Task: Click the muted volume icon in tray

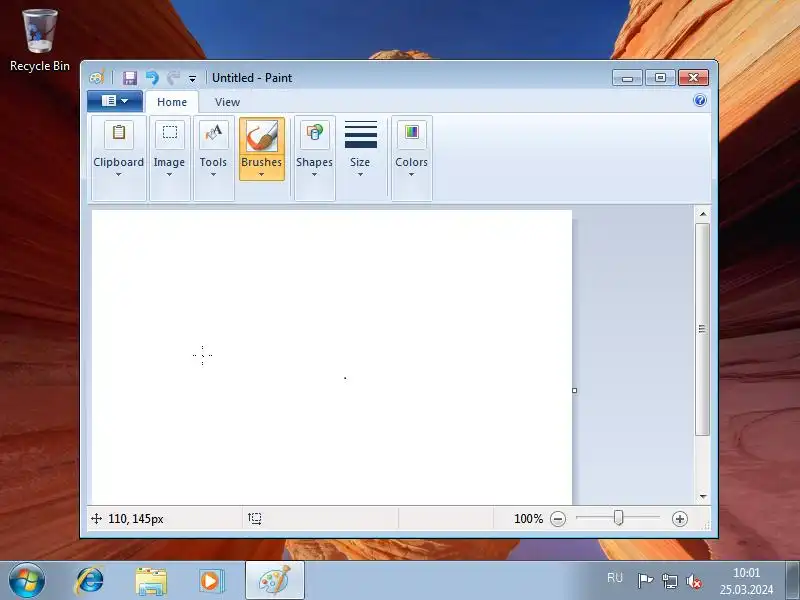Action: 694,581
